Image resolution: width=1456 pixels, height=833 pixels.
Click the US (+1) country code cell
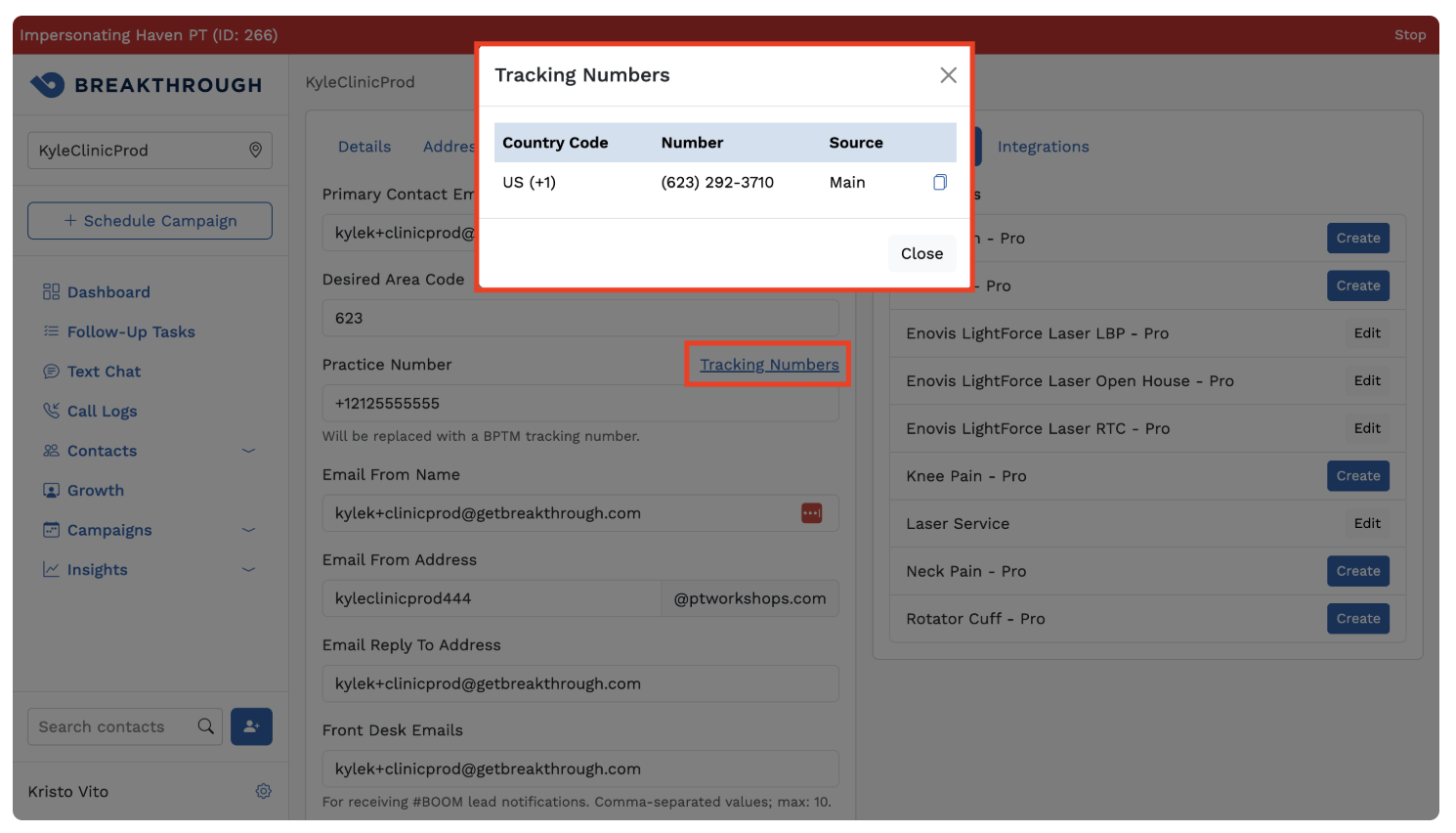point(529,183)
